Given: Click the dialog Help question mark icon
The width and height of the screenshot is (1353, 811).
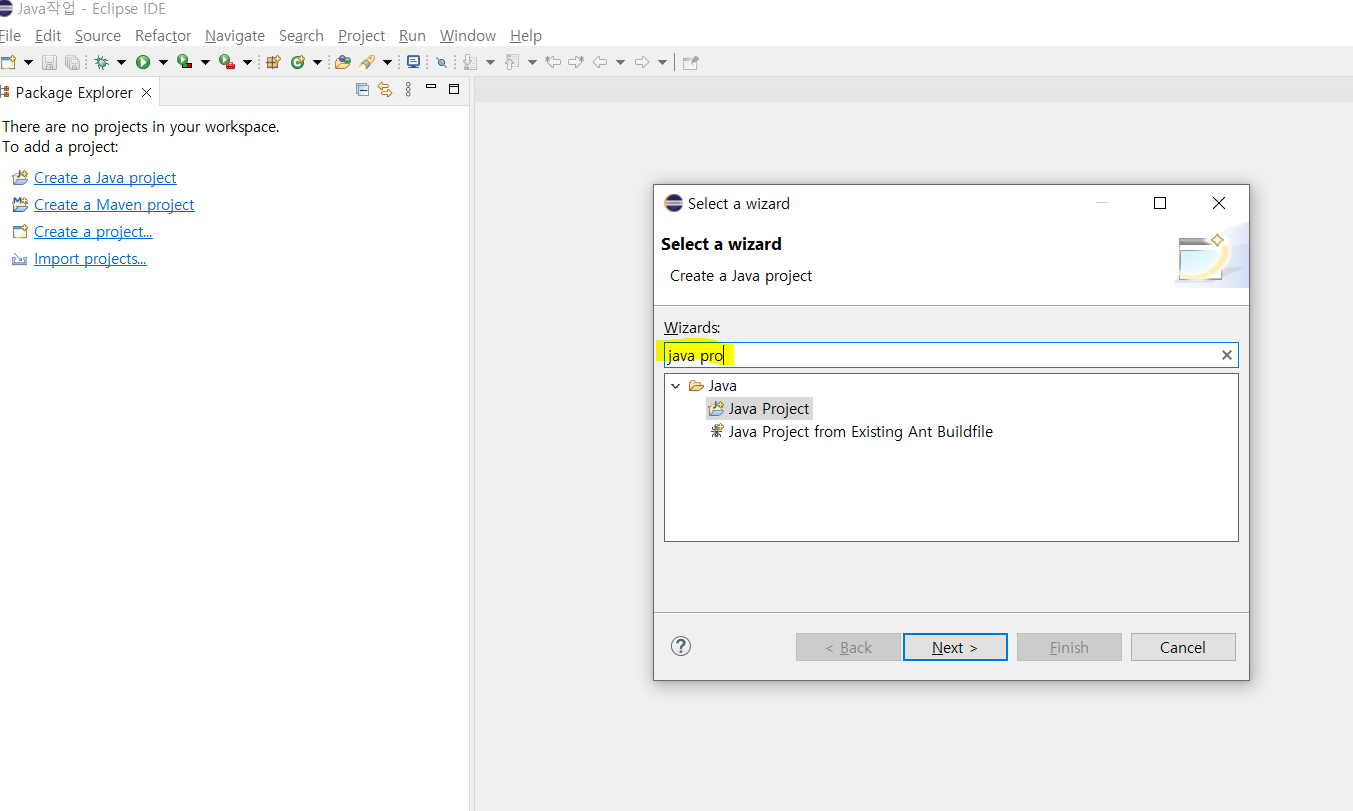Looking at the screenshot, I should pyautogui.click(x=681, y=646).
